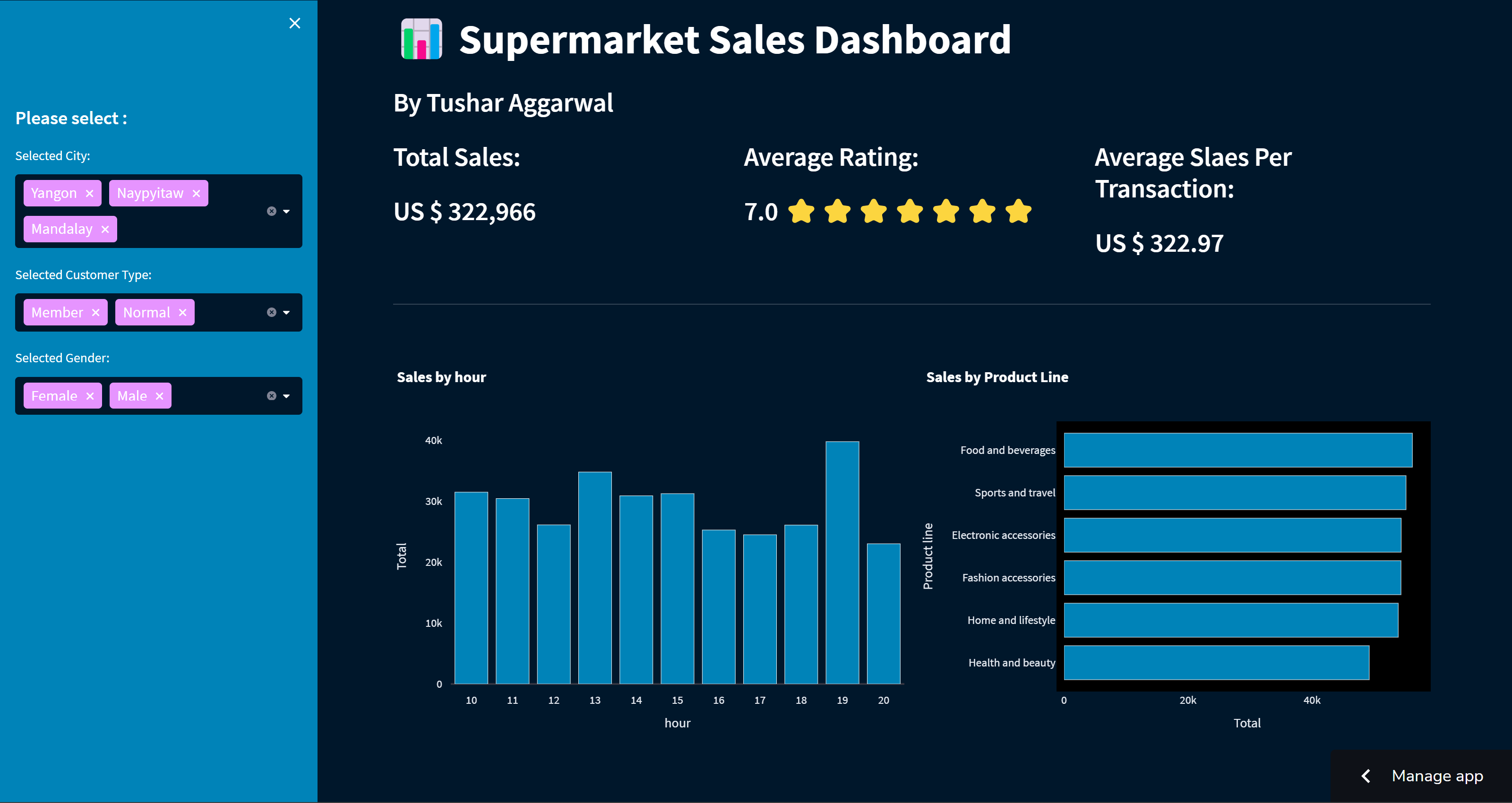Click the first star under Average Rating
The width and height of the screenshot is (1512, 803).
[802, 212]
